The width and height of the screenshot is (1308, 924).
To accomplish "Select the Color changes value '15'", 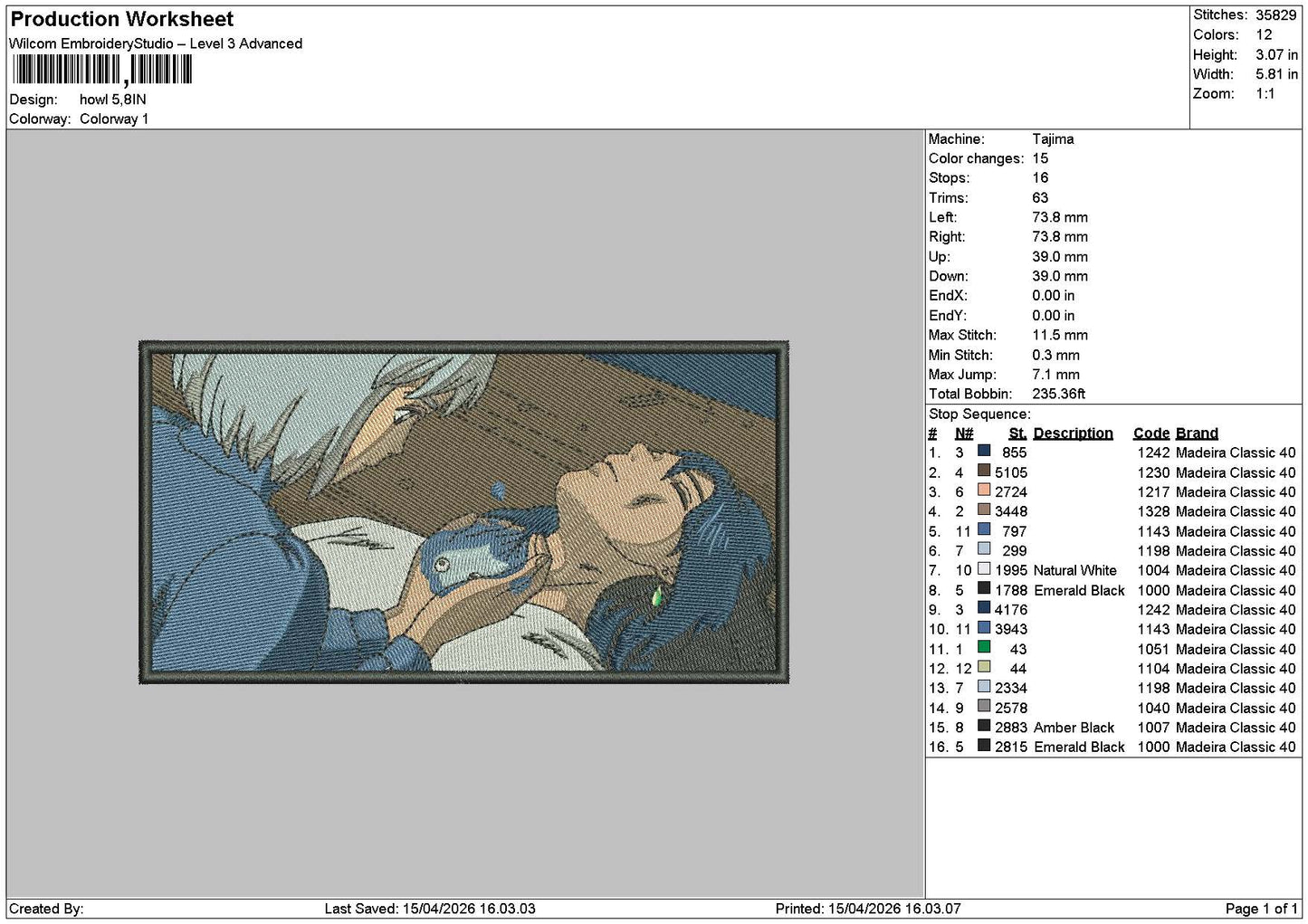I will [x=1040, y=158].
